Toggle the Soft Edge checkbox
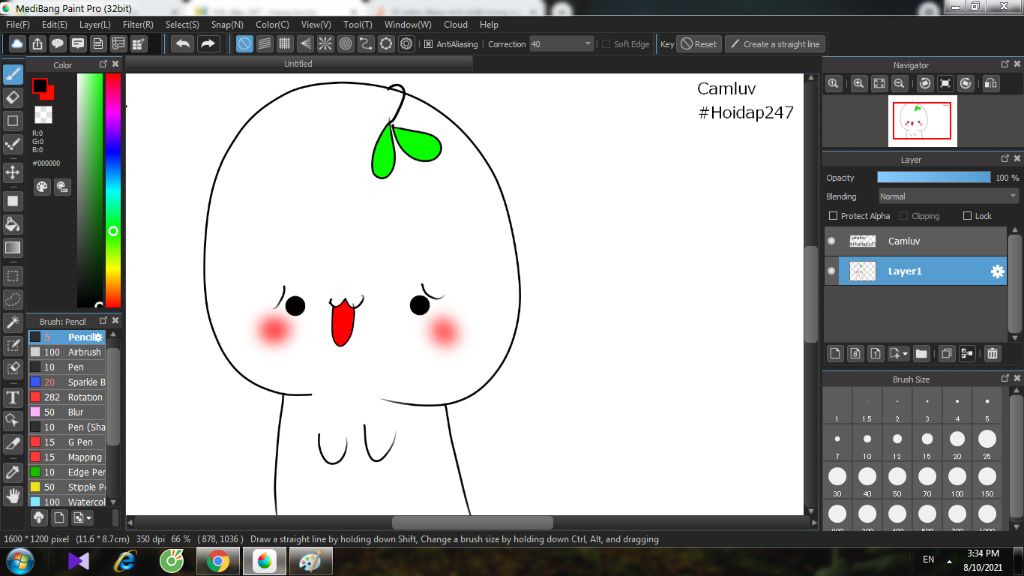 (x=606, y=44)
